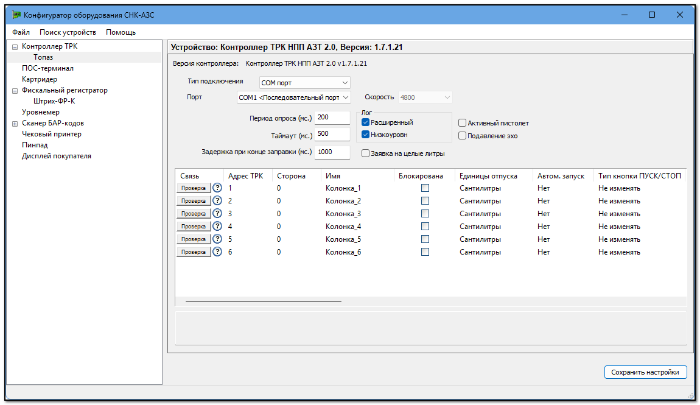Screen dimensions: 700x405
Task: Click the help icon in row Колонка_3
Action: click(217, 213)
